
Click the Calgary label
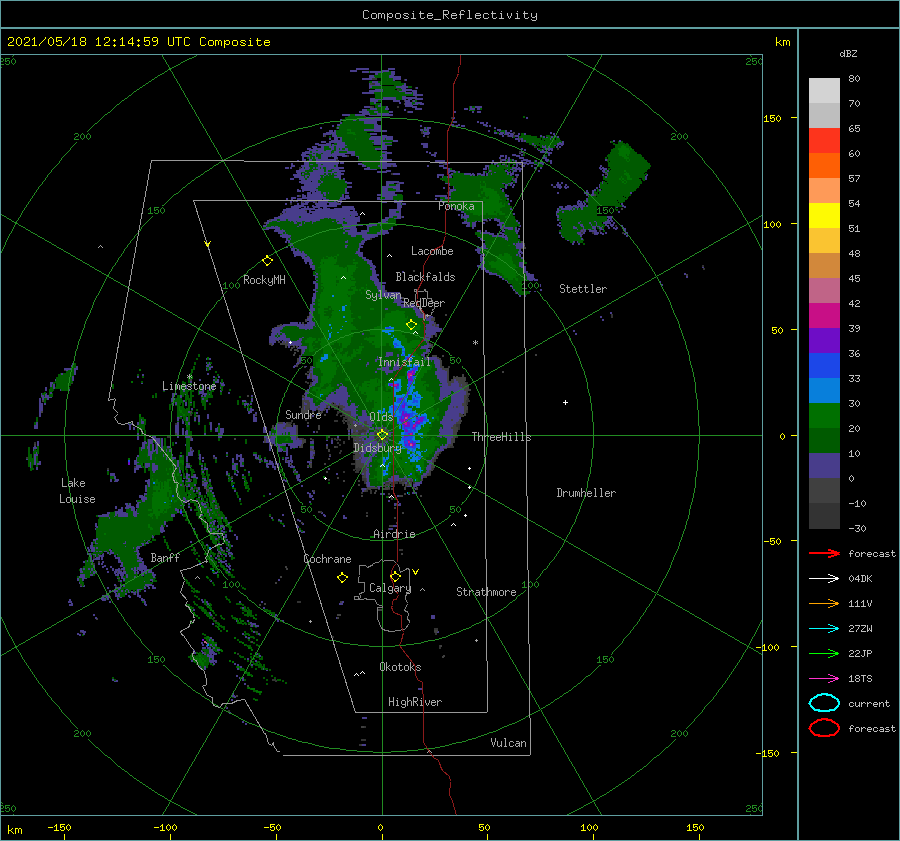click(x=390, y=588)
